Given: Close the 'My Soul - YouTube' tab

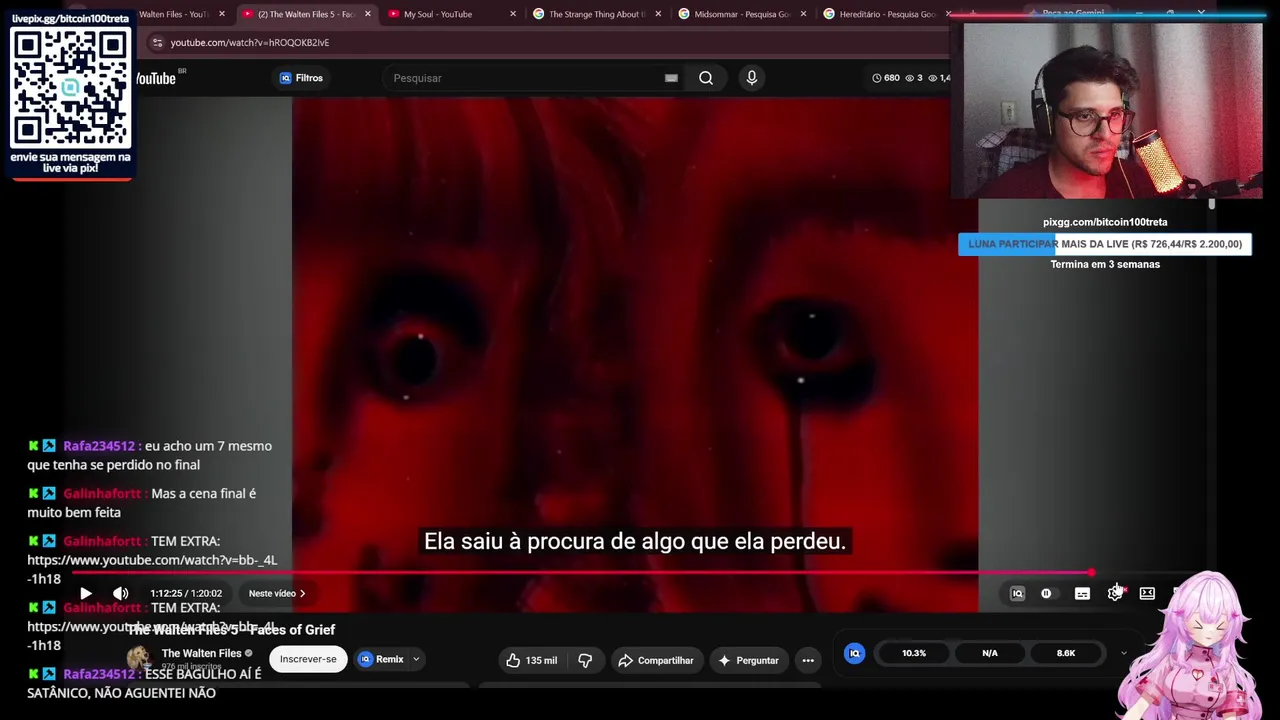Looking at the screenshot, I should click(513, 14).
